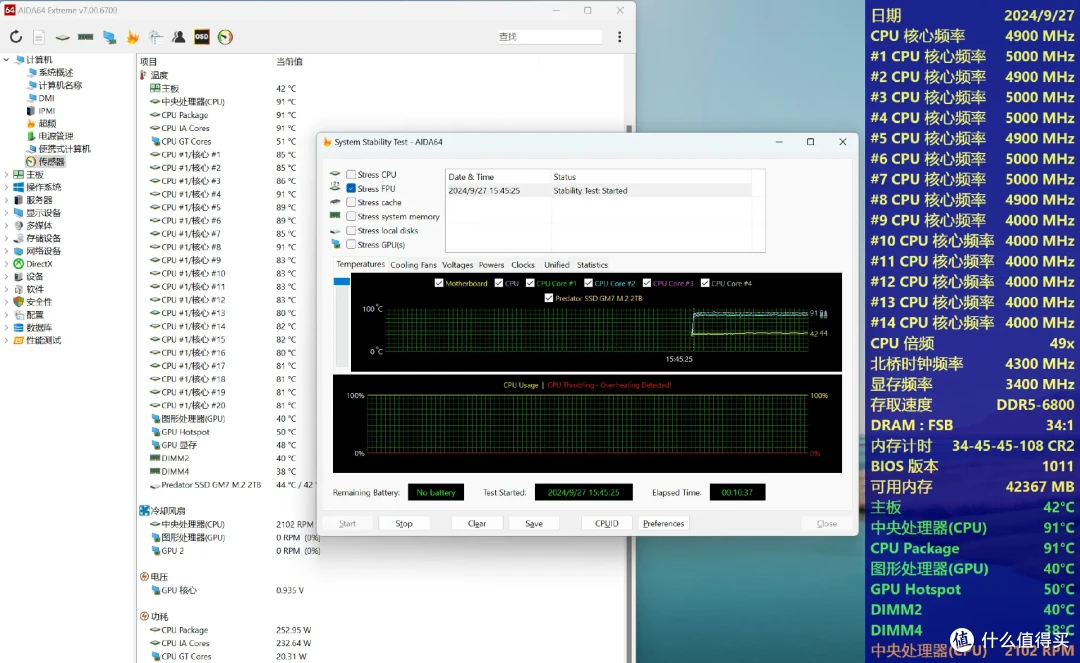
Task: Open the CPUID button
Action: tap(607, 524)
